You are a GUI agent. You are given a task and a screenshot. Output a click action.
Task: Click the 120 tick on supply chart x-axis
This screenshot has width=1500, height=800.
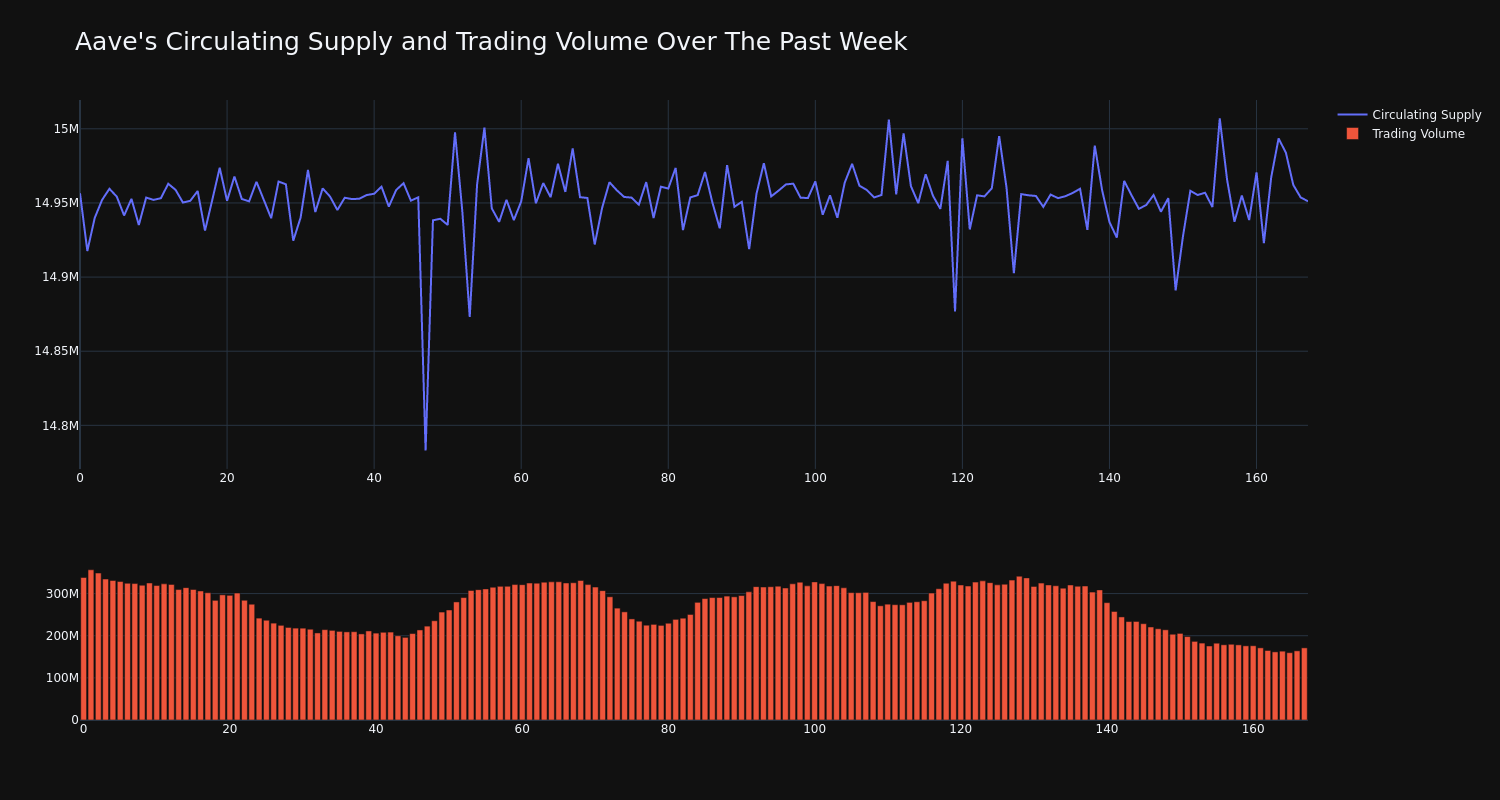pos(962,478)
